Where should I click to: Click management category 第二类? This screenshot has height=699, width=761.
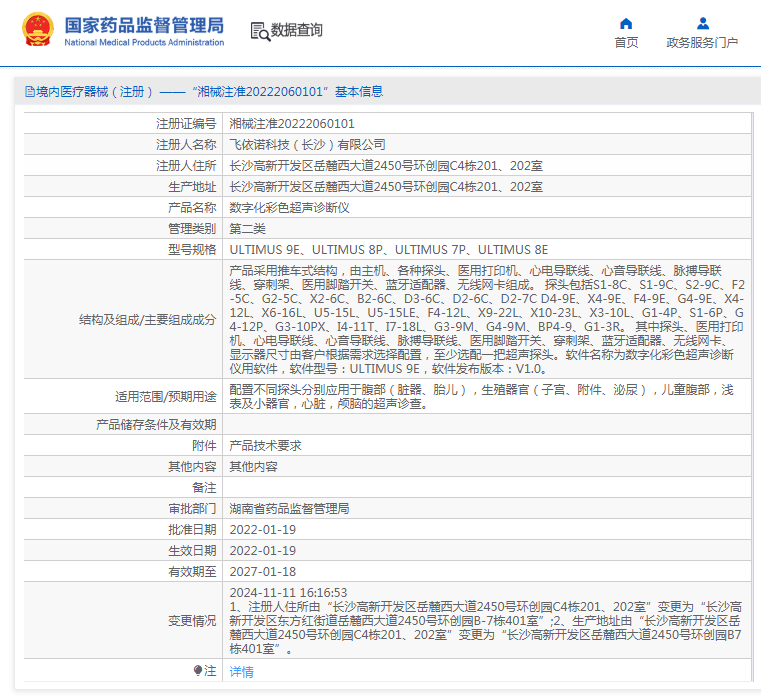[x=247, y=229]
